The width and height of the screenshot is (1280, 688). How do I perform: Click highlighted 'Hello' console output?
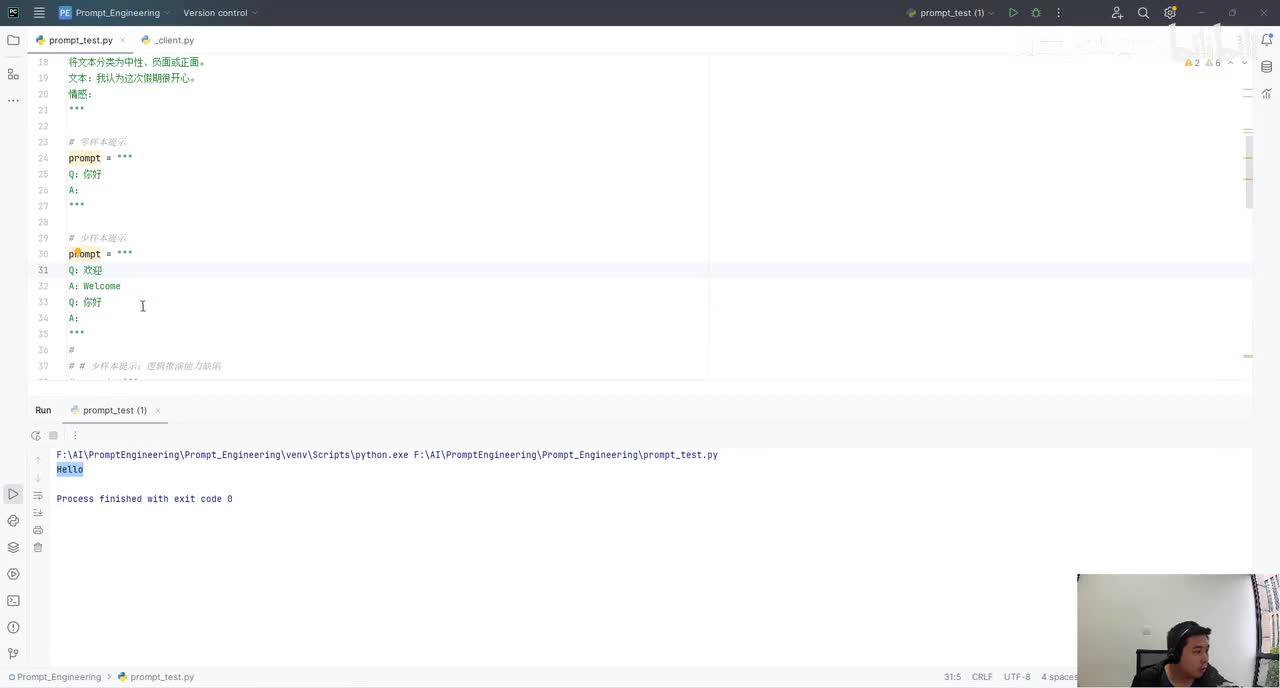click(70, 470)
